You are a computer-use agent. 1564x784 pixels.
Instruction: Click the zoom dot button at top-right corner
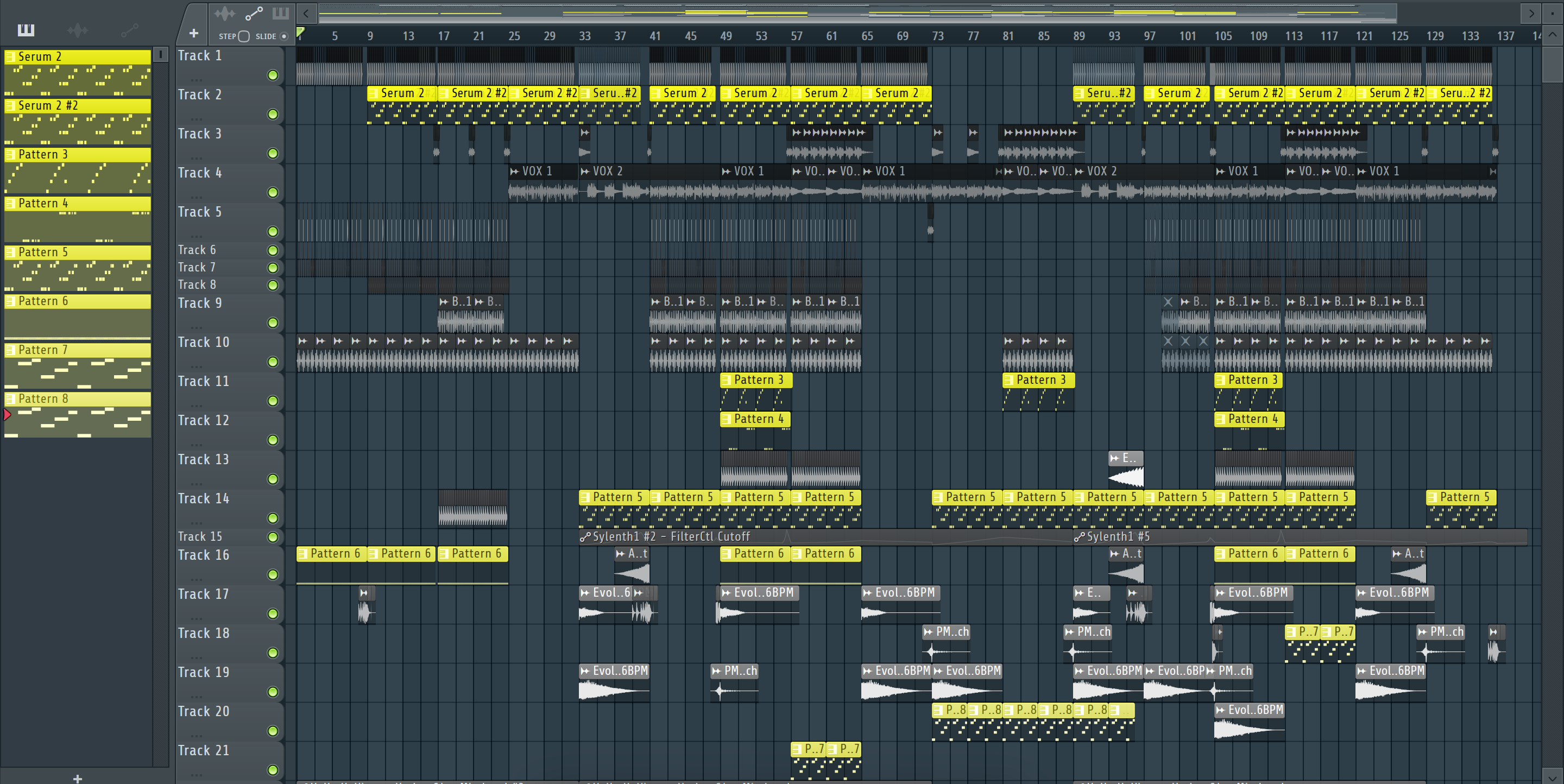[1553, 12]
